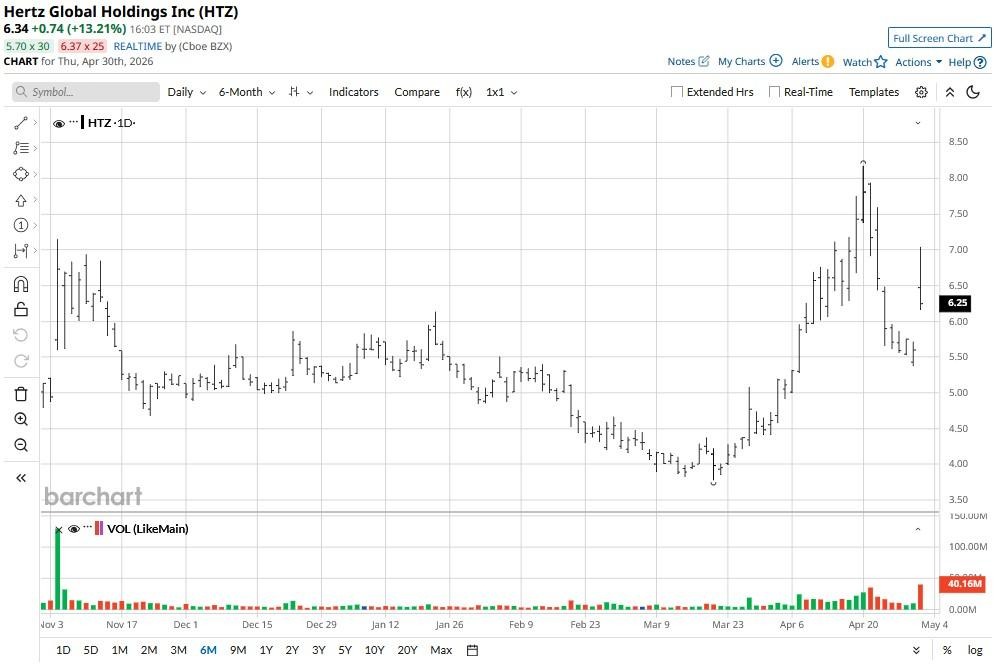Open chart settings gear
Image resolution: width=998 pixels, height=666 pixels.
pyautogui.click(x=921, y=92)
